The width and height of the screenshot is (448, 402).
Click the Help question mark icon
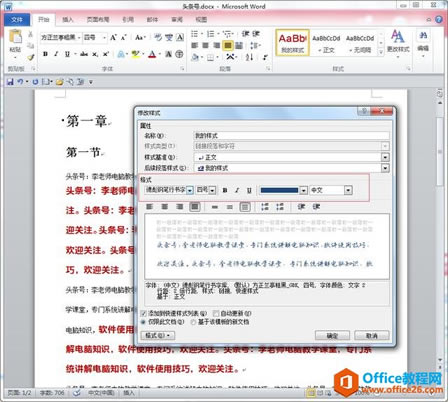click(439, 20)
